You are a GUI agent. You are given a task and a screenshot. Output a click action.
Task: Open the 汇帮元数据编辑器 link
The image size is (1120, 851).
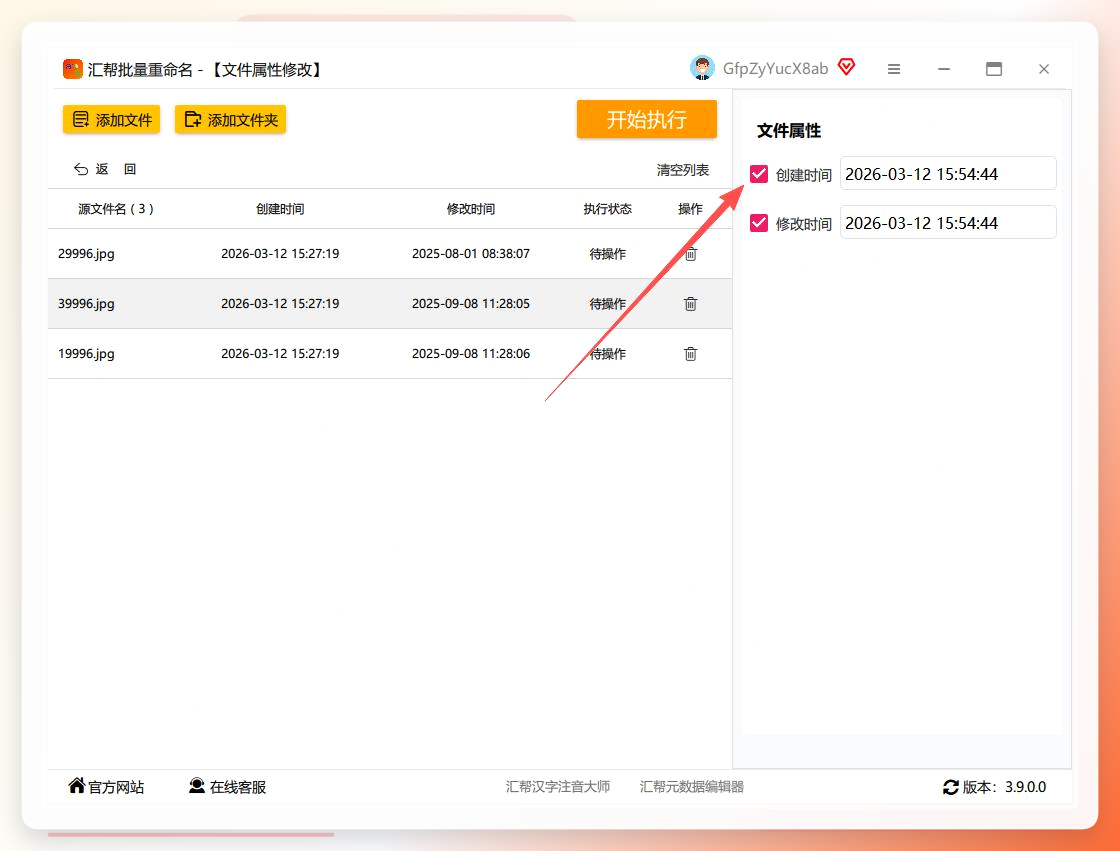point(691,787)
